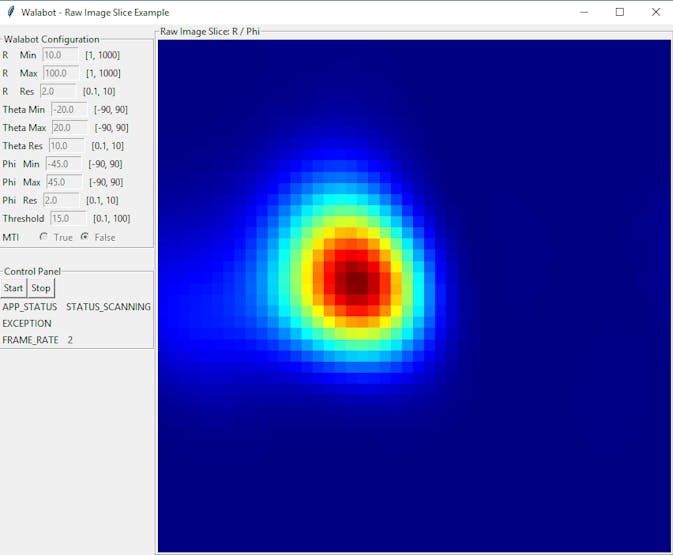Click the Theta Res input field
This screenshot has width=673, height=555.
pyautogui.click(x=67, y=146)
